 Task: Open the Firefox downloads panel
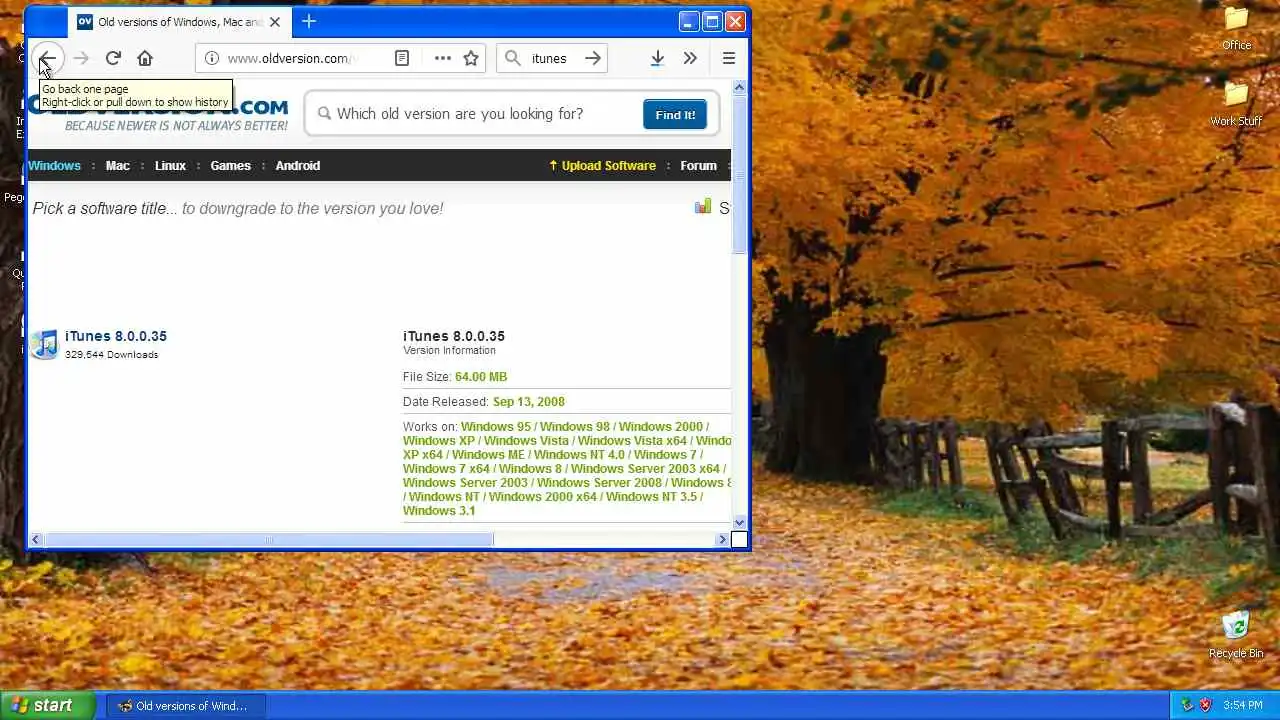coord(657,58)
